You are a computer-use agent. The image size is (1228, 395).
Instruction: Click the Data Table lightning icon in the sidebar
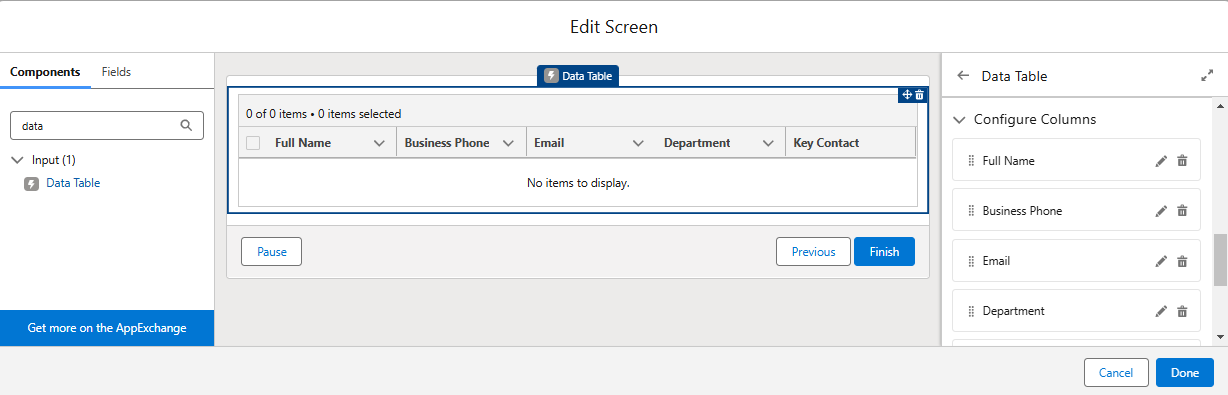[31, 183]
